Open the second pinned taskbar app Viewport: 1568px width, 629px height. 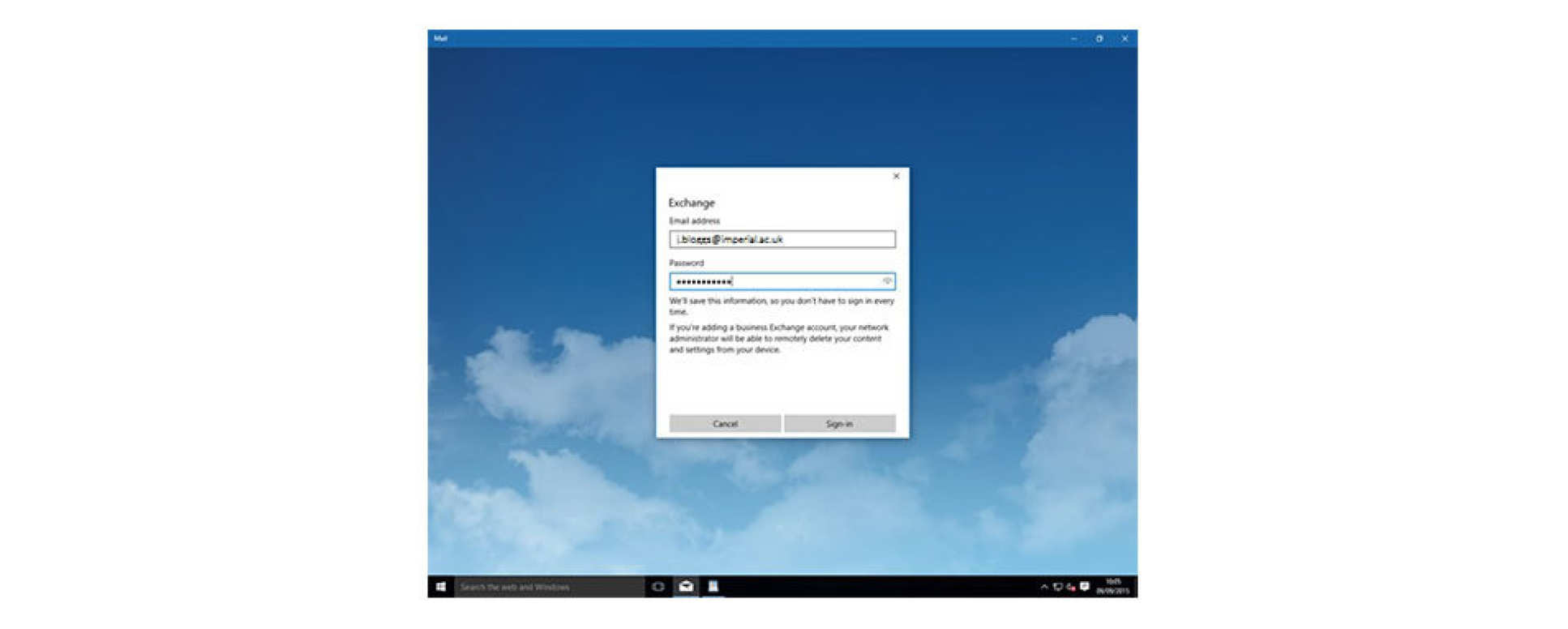pyautogui.click(x=713, y=587)
